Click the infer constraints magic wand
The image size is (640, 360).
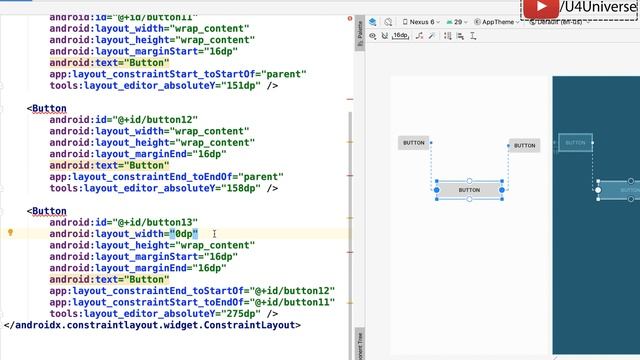click(431, 36)
